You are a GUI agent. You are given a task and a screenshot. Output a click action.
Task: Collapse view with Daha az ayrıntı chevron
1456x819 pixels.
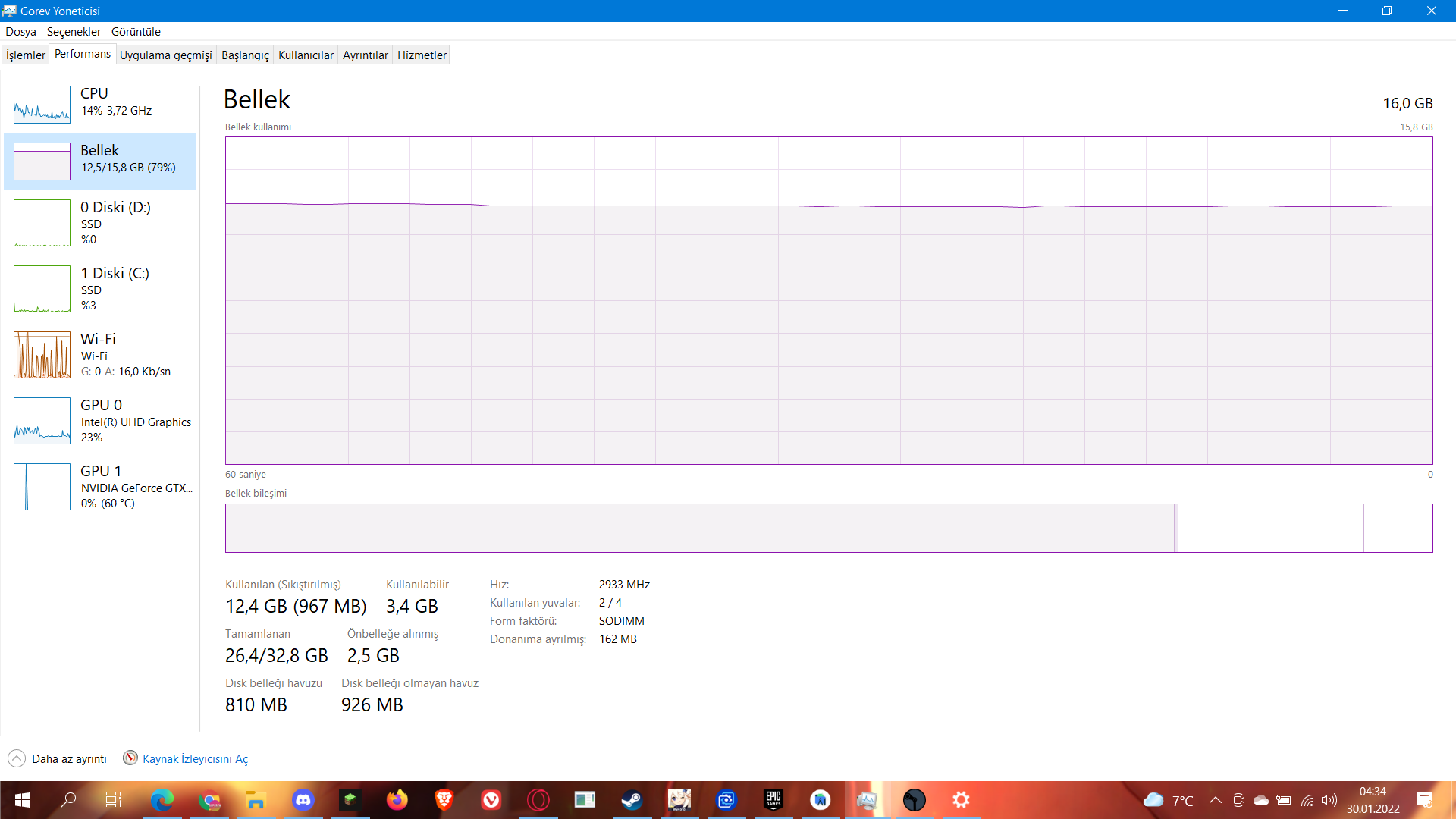coord(17,758)
